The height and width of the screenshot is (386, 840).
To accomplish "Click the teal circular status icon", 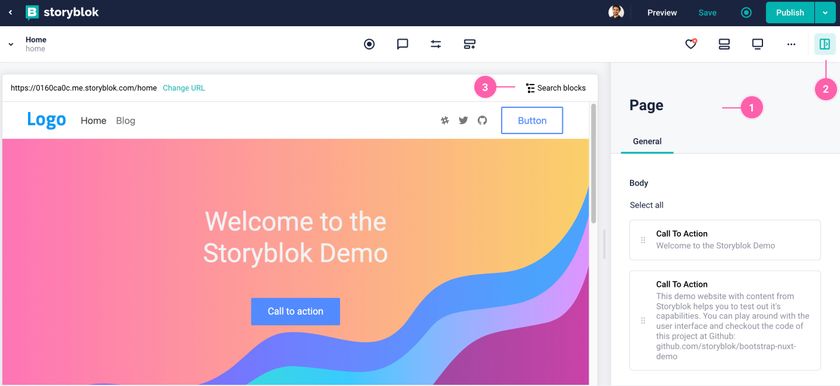I will point(746,12).
